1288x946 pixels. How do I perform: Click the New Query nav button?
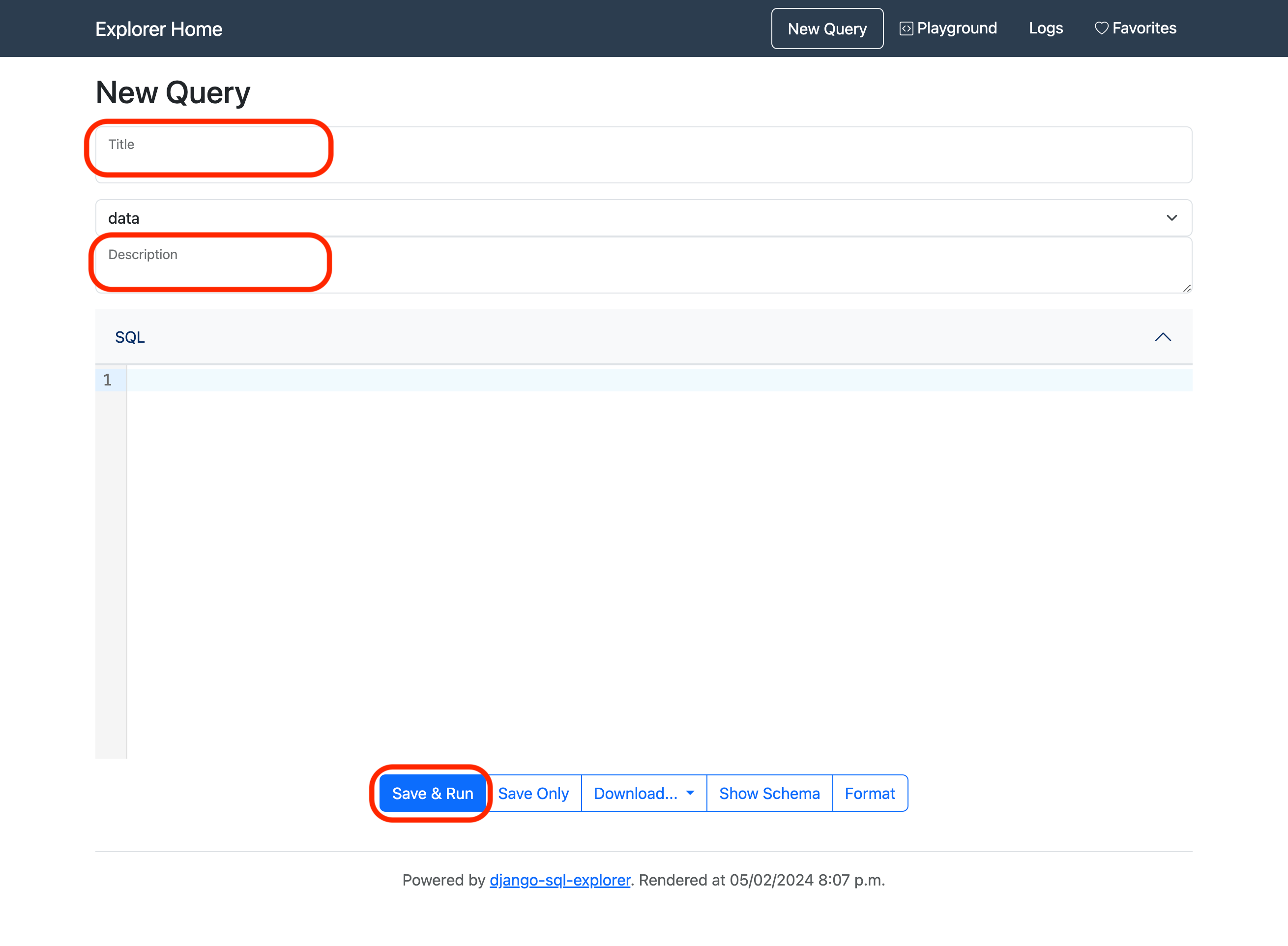826,29
